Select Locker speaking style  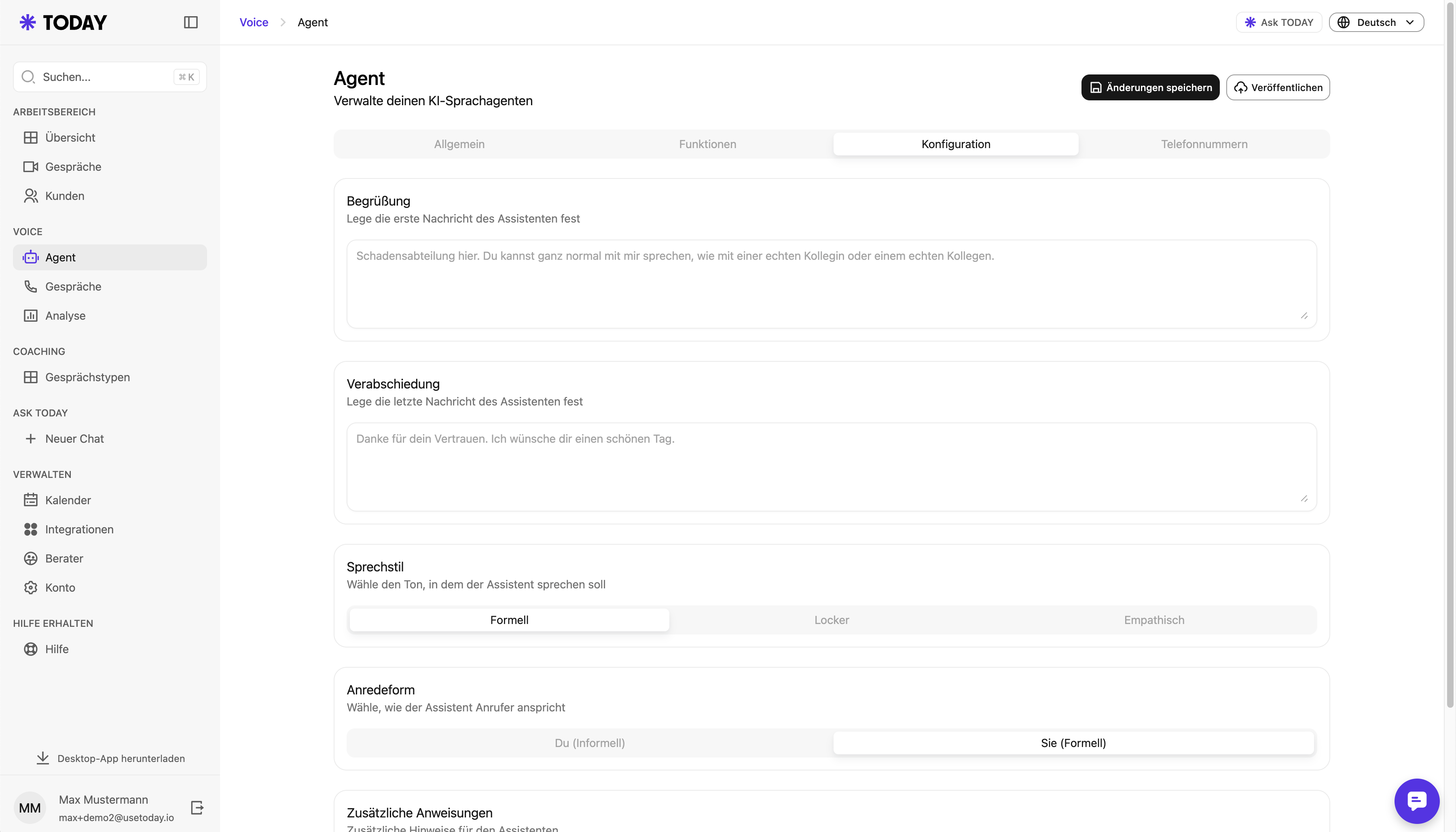pos(832,620)
